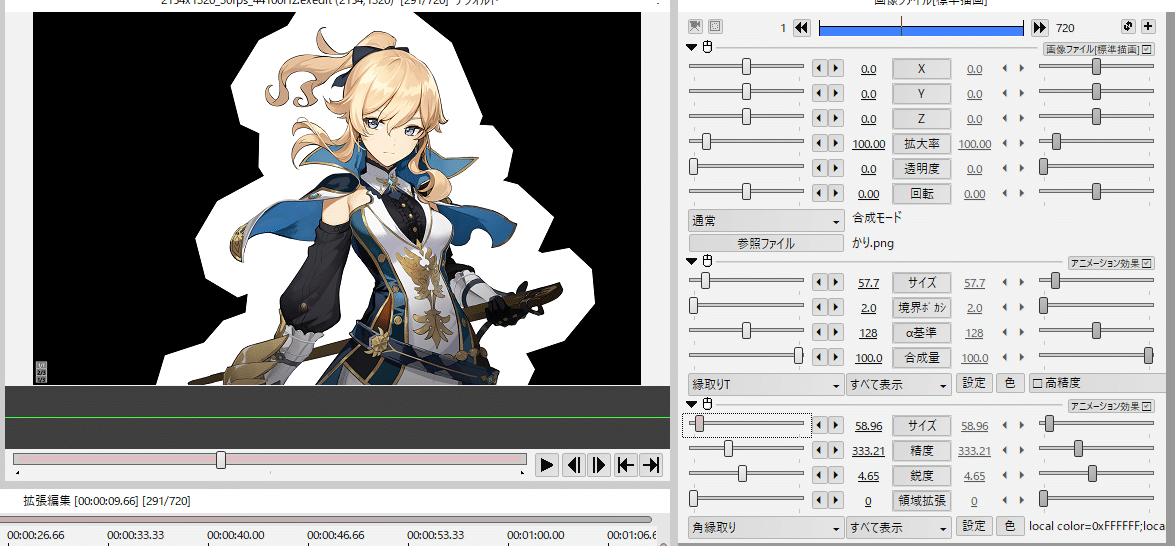Click the X parameter button
The width and height of the screenshot is (1175, 546).
click(x=922, y=69)
